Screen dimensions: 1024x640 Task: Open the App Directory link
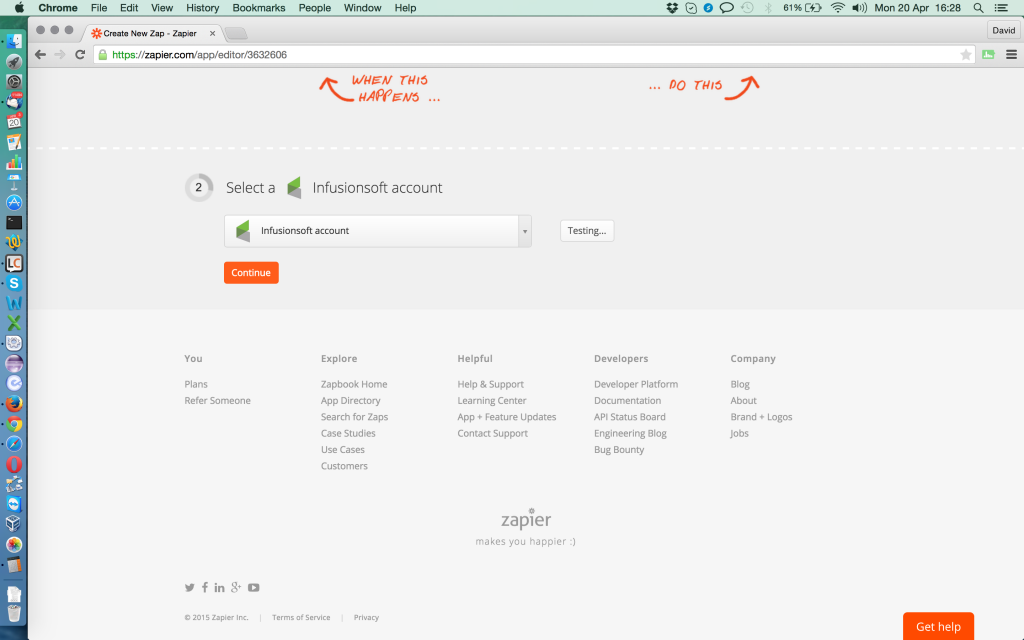coord(351,400)
